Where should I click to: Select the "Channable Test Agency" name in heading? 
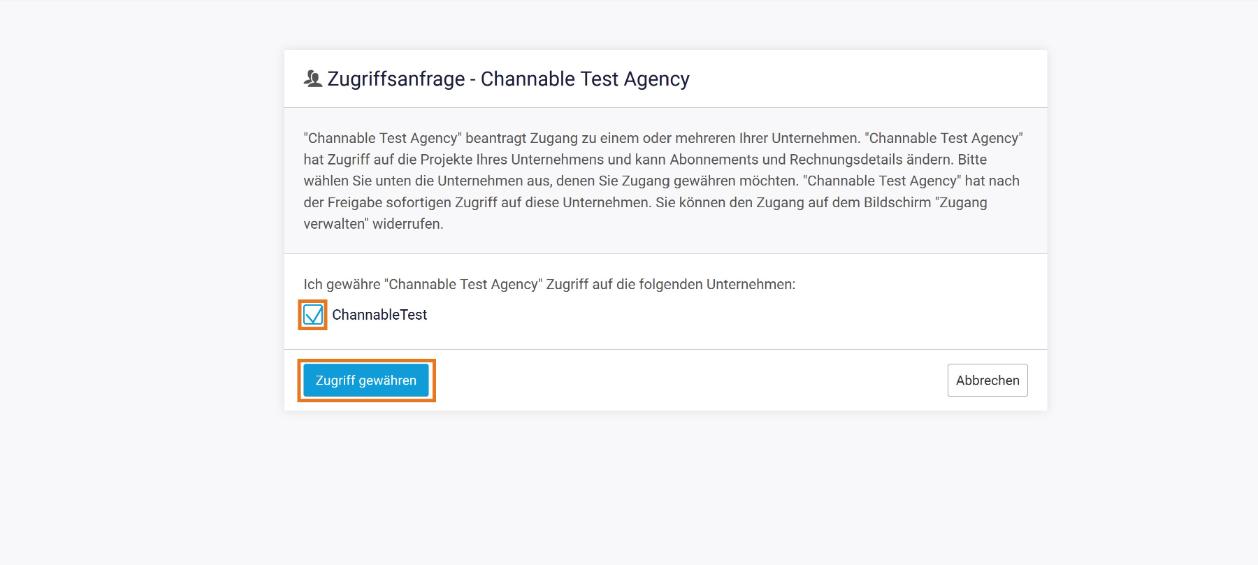click(x=585, y=79)
